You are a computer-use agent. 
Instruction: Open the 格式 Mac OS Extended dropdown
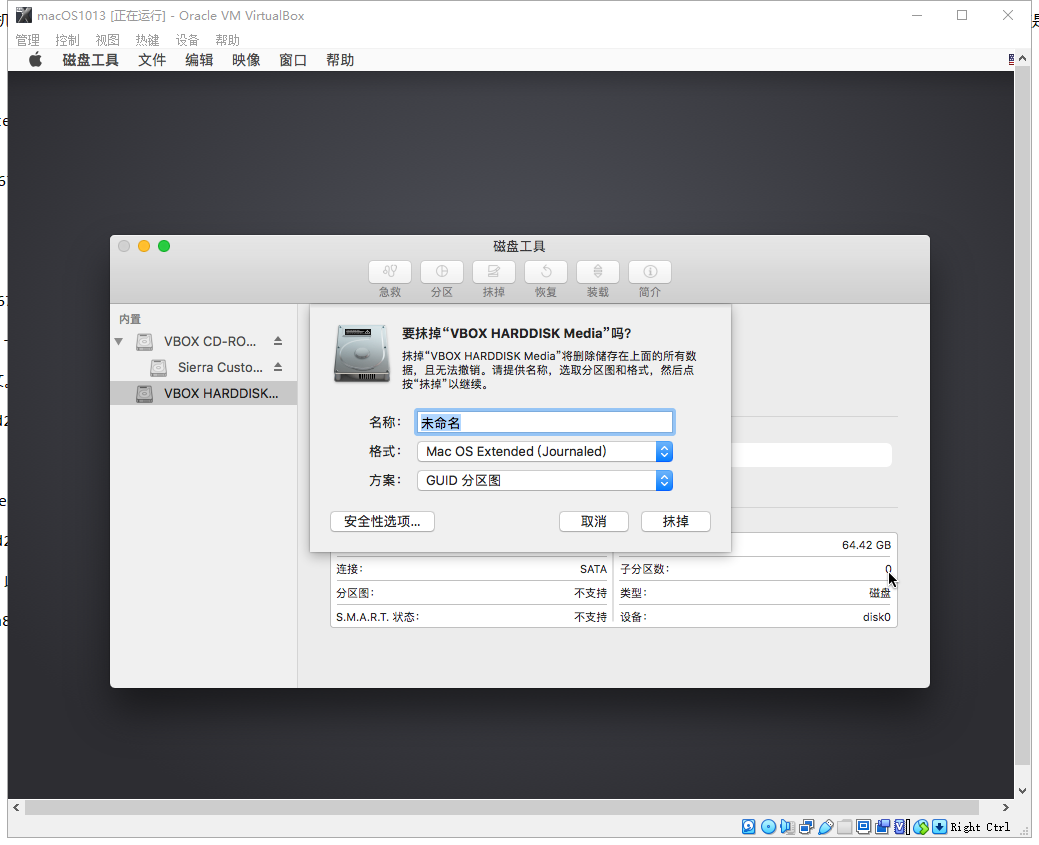pyautogui.click(x=545, y=451)
